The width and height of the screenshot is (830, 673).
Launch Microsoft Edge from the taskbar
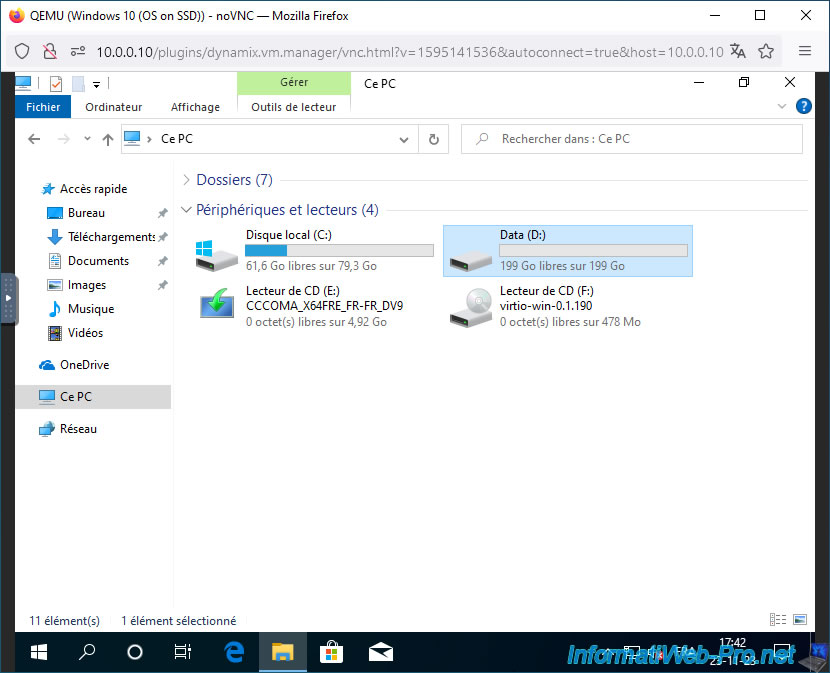coord(234,652)
